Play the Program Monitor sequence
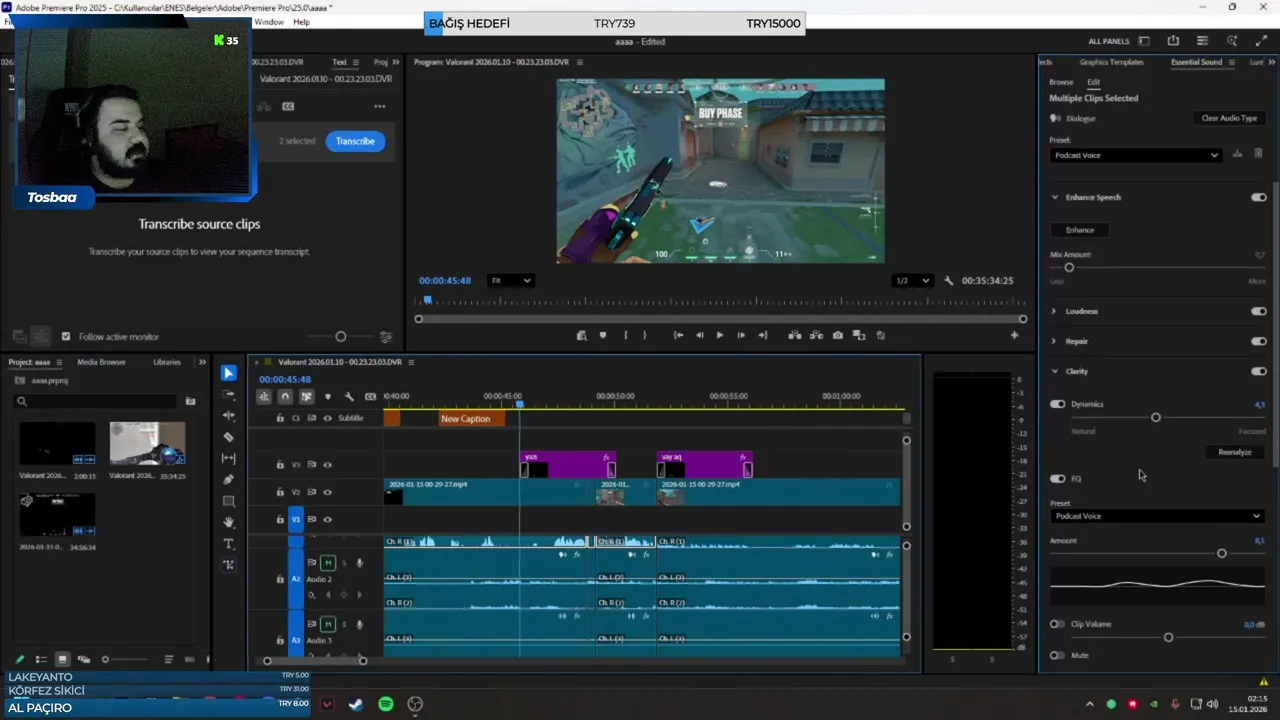 tap(720, 335)
